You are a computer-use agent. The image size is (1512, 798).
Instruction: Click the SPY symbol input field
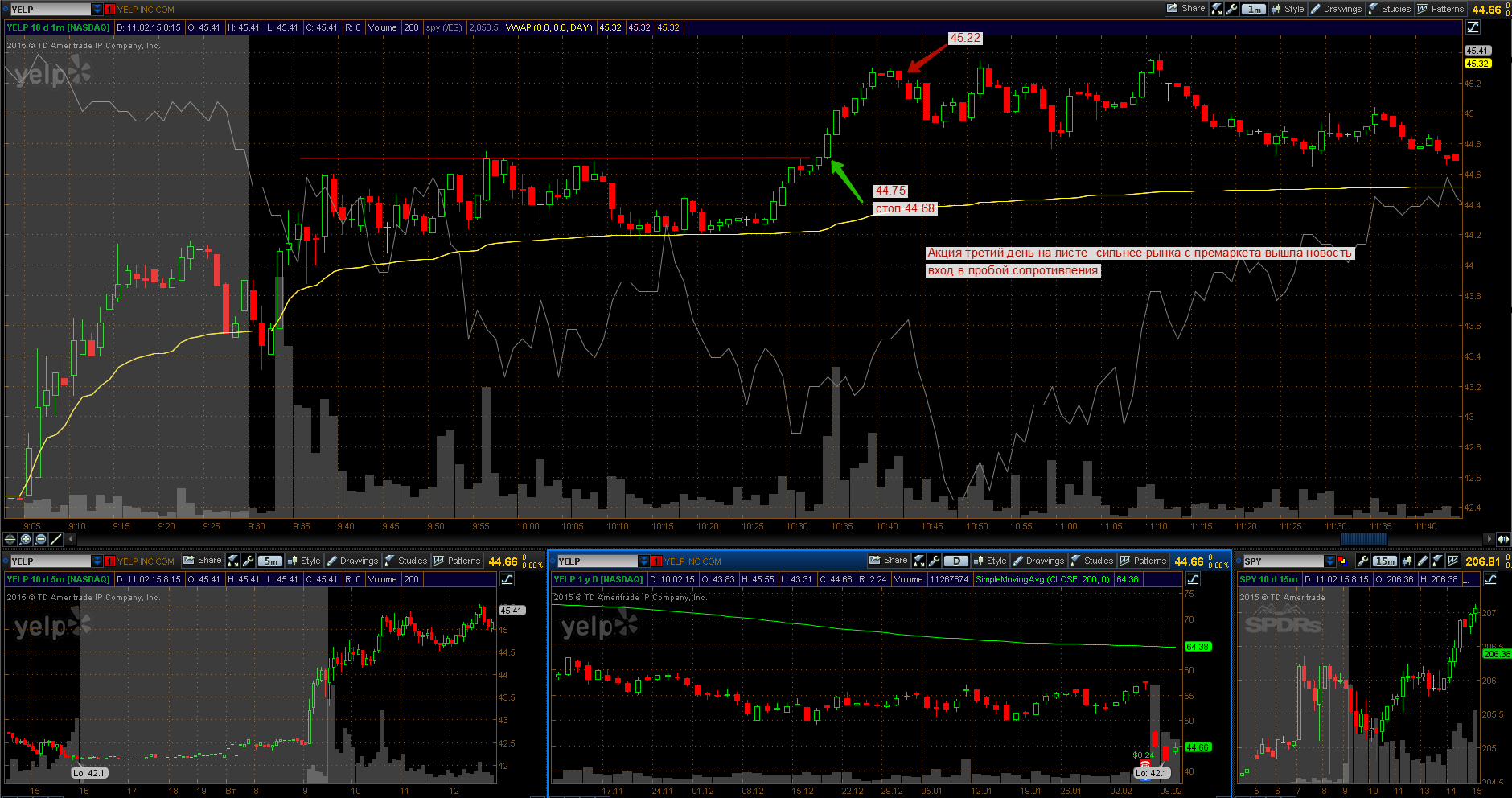click(x=1284, y=561)
